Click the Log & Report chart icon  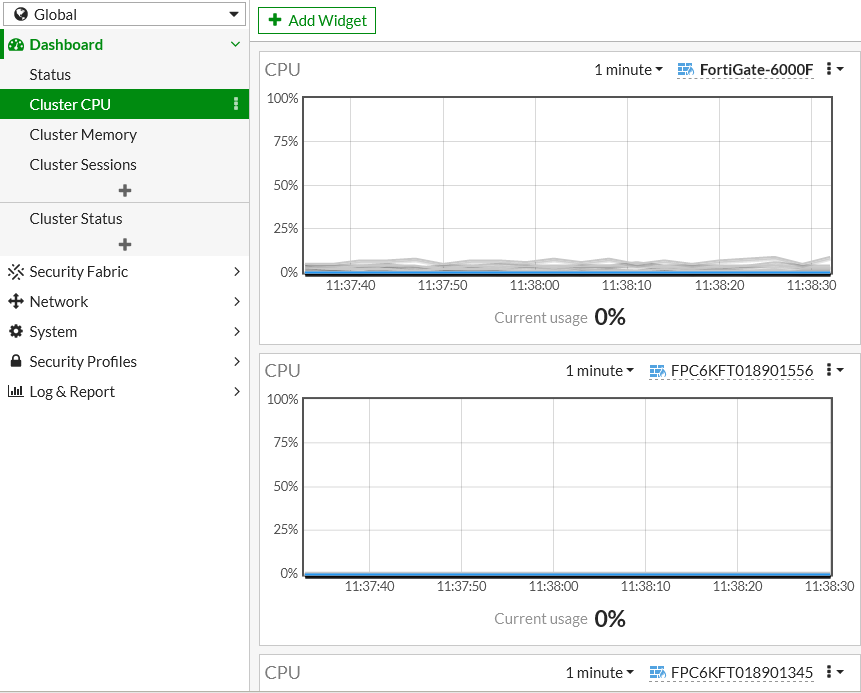point(16,392)
